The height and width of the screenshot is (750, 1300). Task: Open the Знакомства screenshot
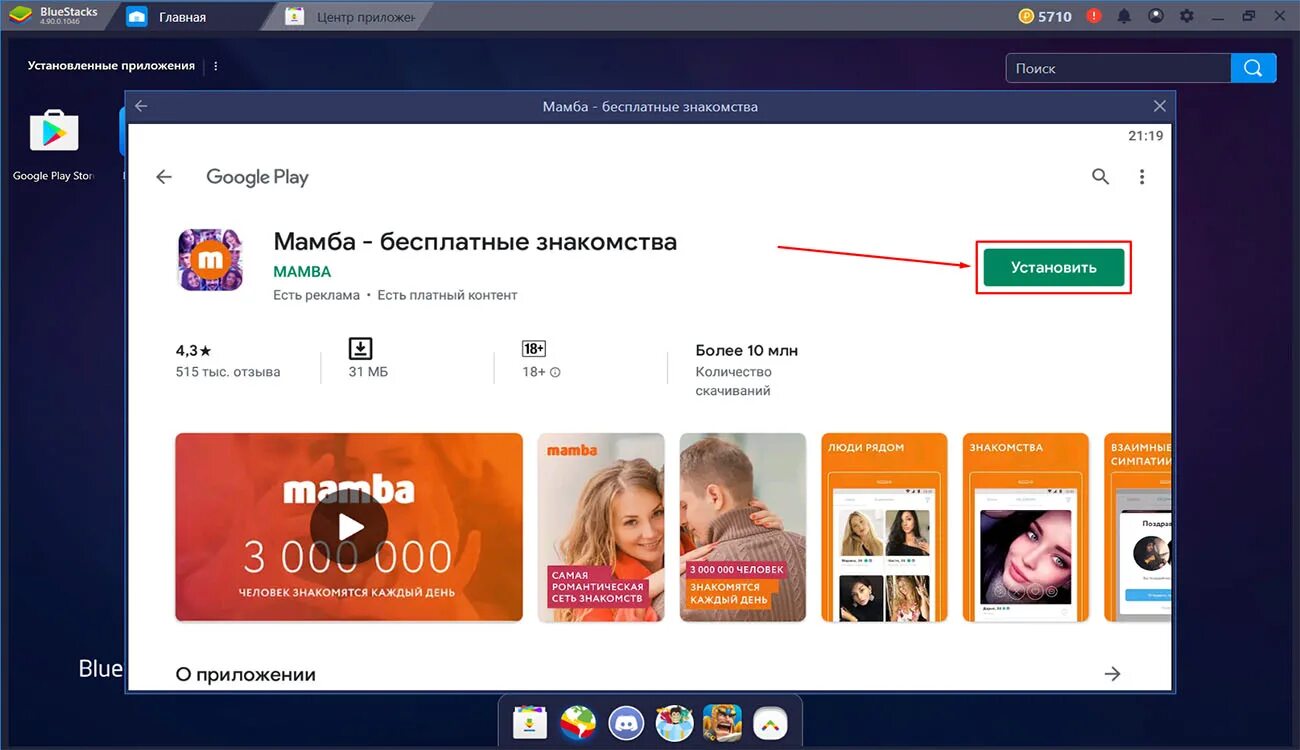tap(1026, 527)
